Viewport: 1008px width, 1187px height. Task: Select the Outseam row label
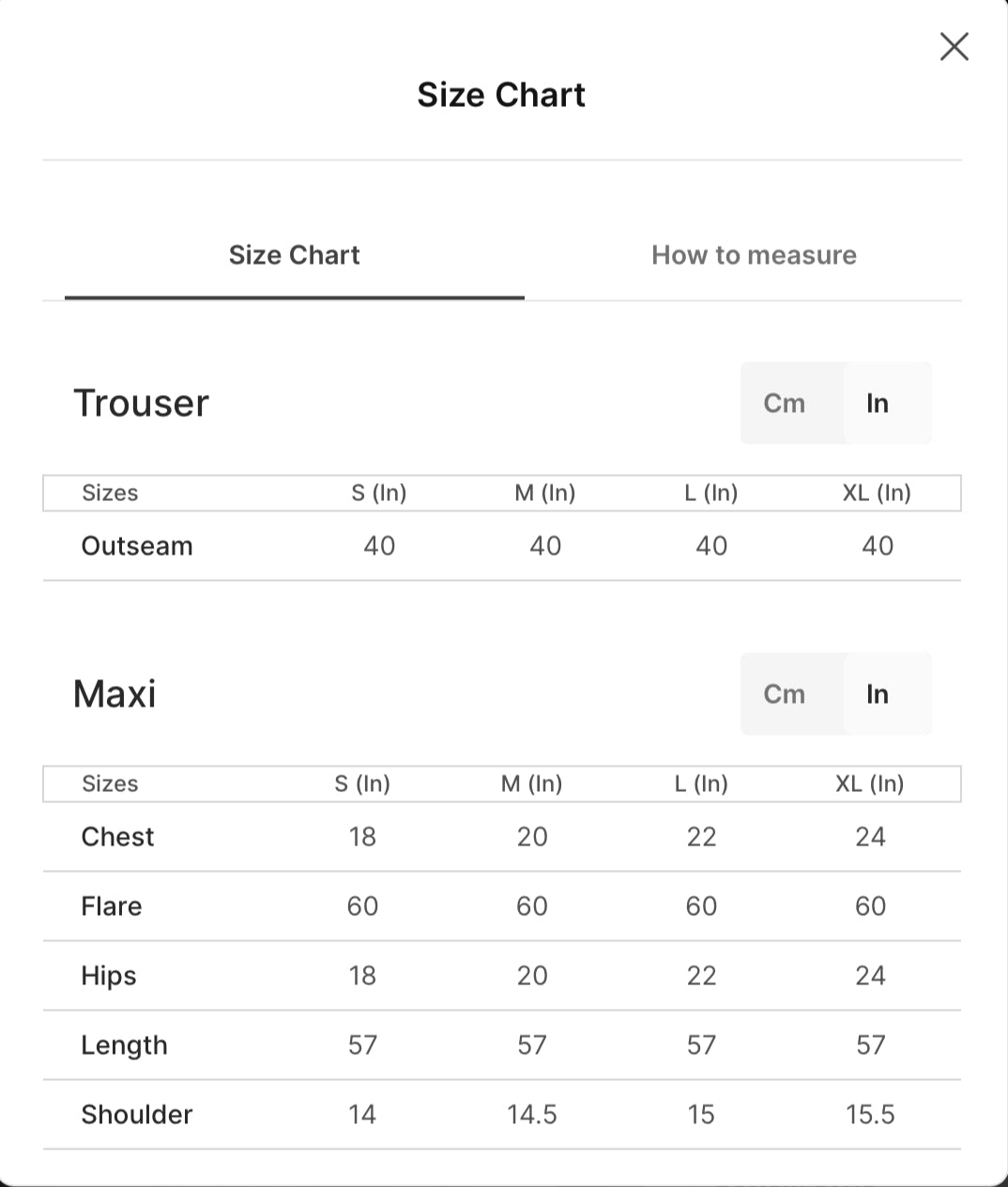(137, 546)
